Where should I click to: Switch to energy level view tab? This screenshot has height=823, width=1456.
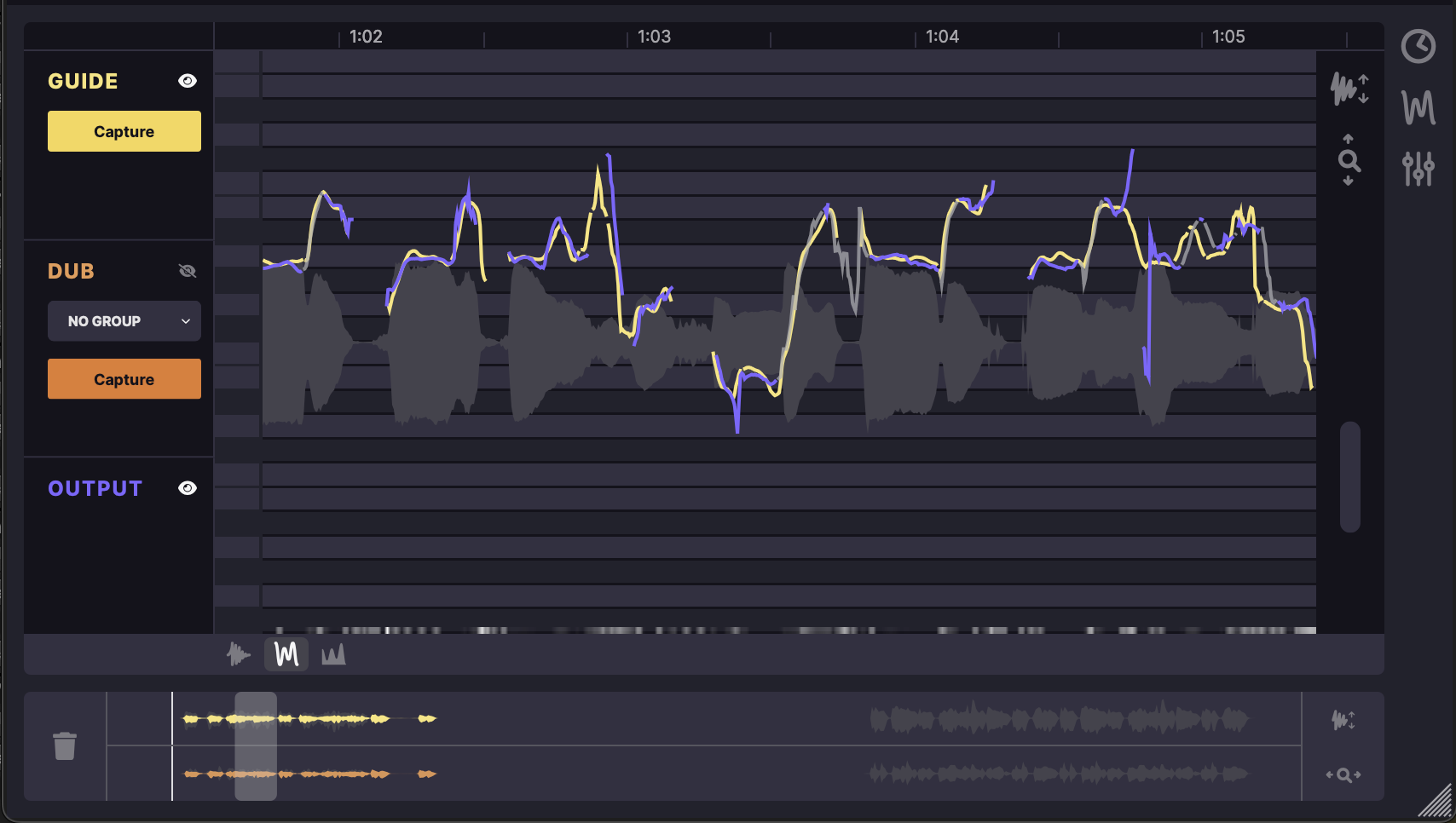pos(333,654)
